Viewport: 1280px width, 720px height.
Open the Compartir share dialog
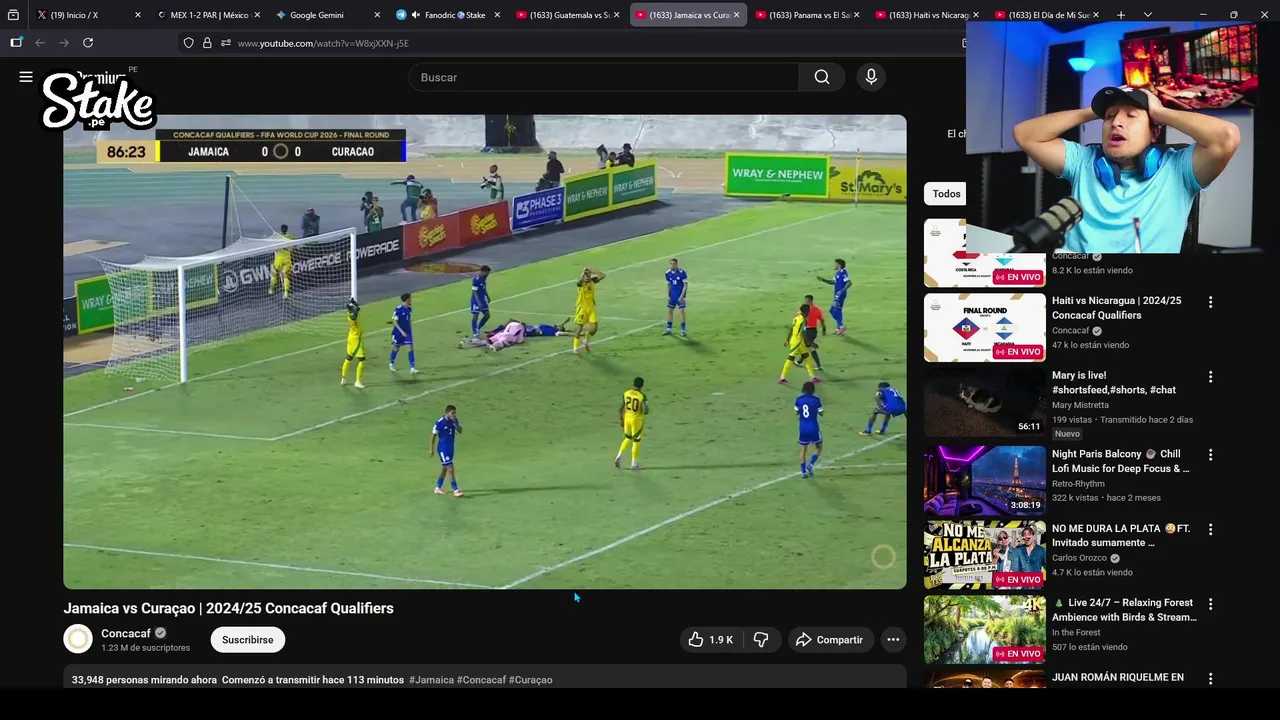(829, 640)
